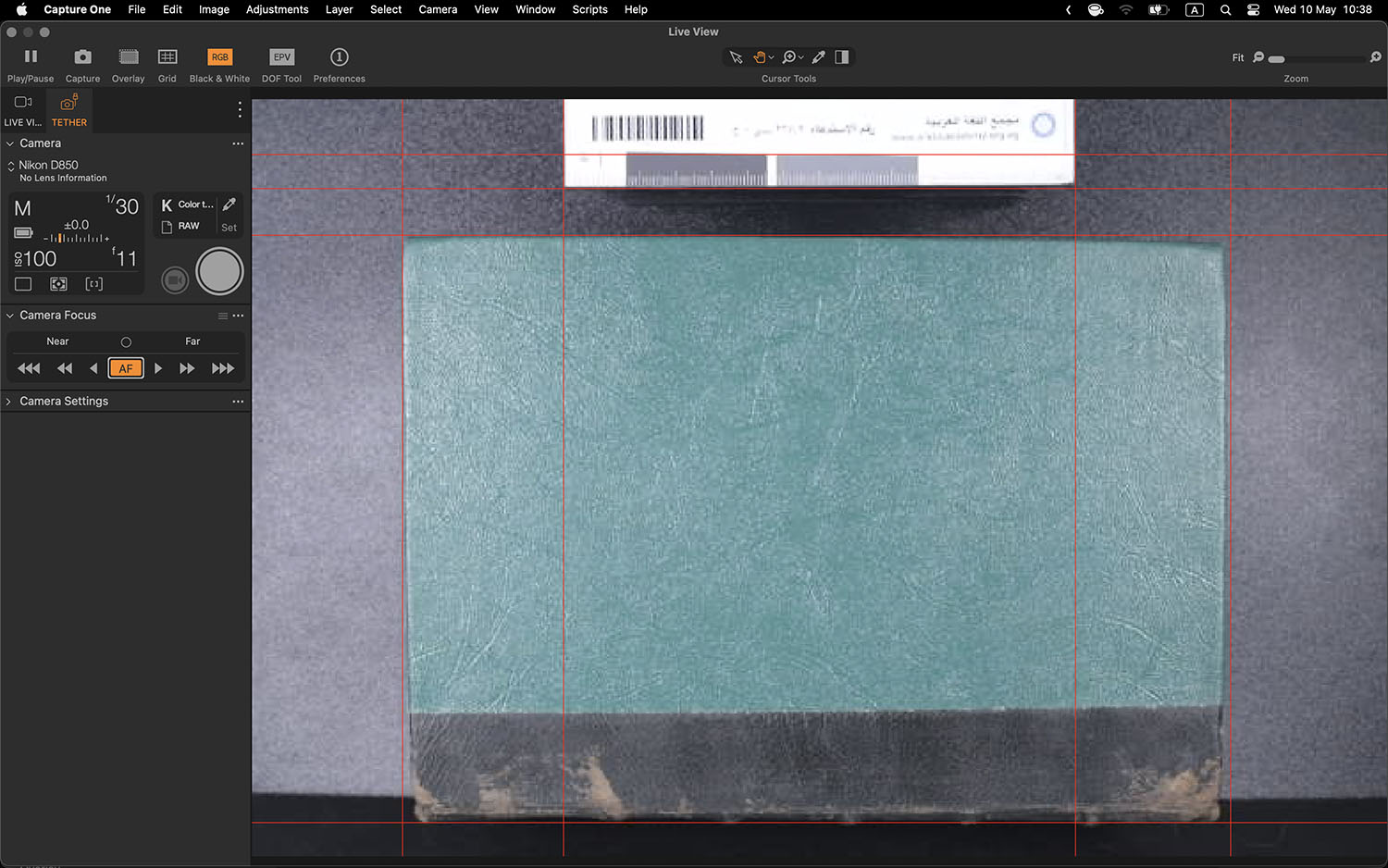The width and height of the screenshot is (1388, 868).
Task: Open the Pan tool dropdown arrow
Action: [x=772, y=57]
